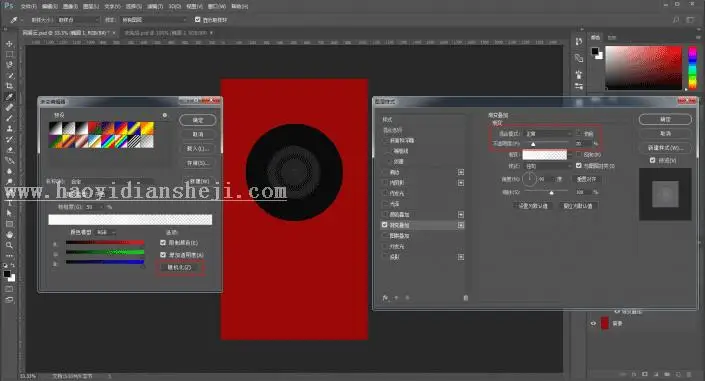Click the gradient overlay opacity slider
The image size is (705, 381).
tap(533, 144)
